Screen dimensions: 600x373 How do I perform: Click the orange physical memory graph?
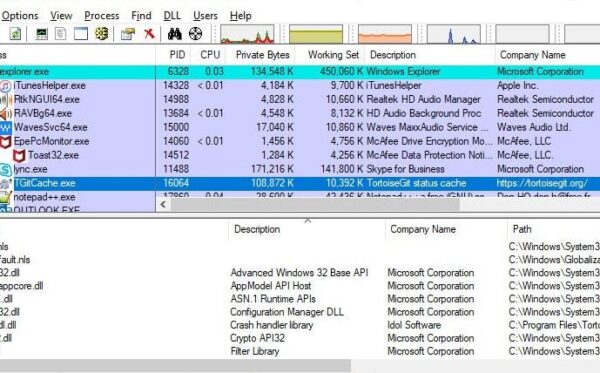click(385, 34)
